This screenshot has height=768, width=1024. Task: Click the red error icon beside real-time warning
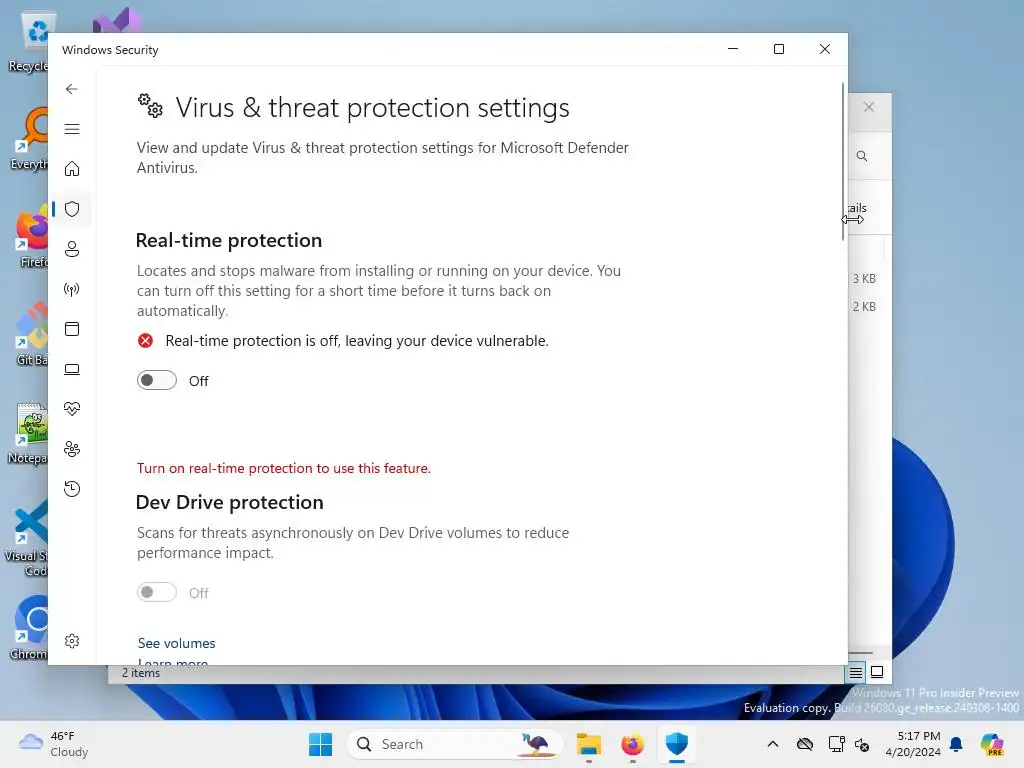(146, 340)
